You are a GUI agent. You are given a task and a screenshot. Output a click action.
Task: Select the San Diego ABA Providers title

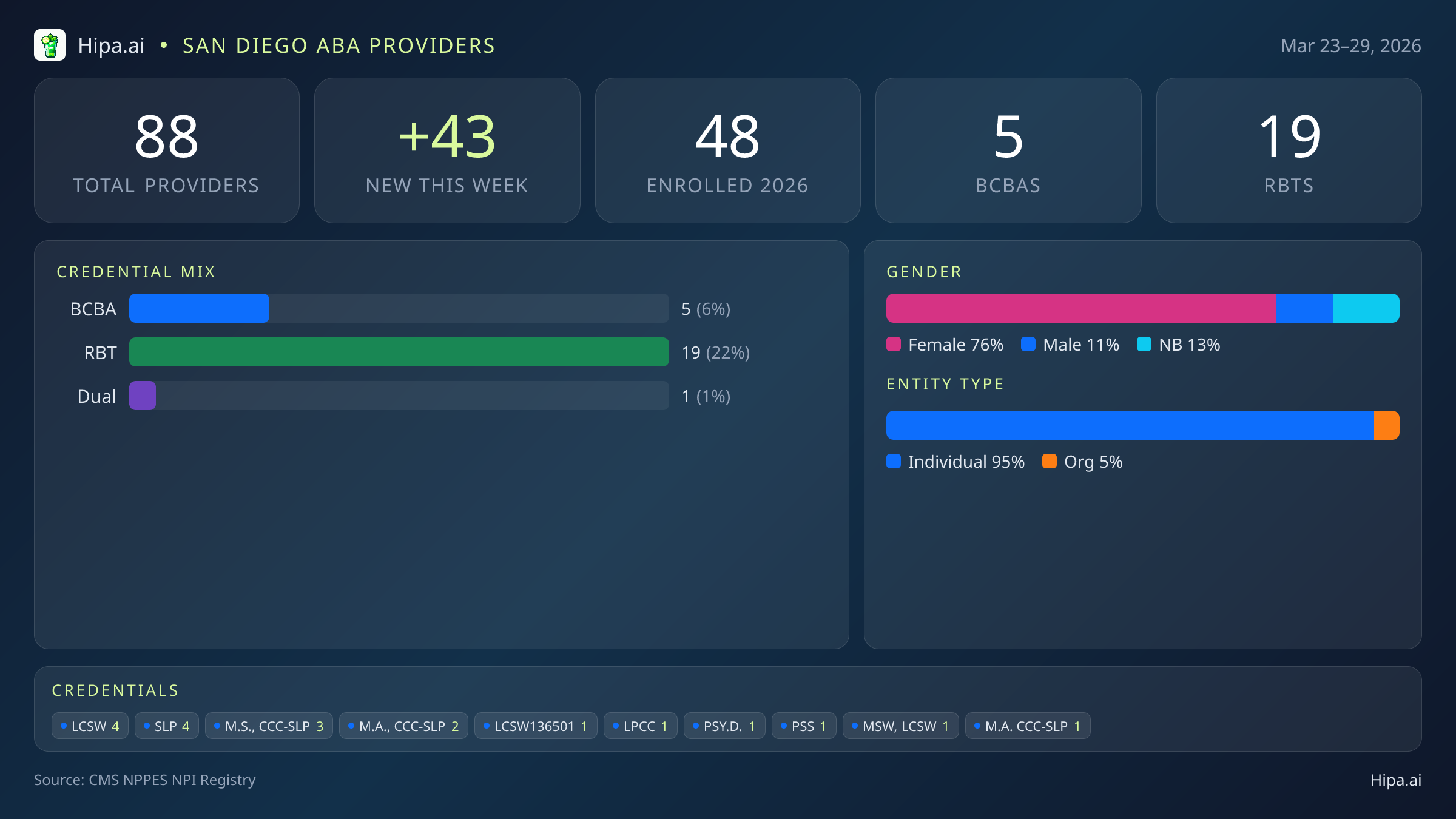click(x=339, y=45)
